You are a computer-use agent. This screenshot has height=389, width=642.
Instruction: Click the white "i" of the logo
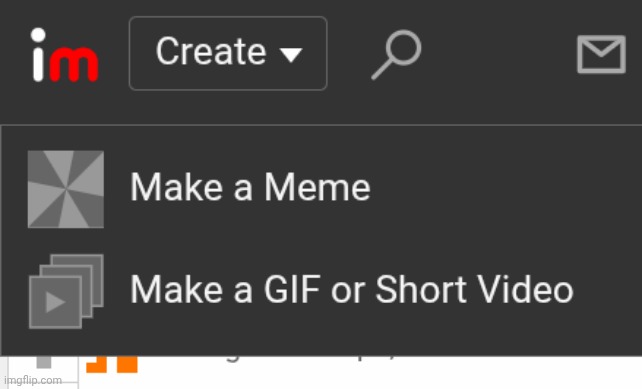coord(38,55)
